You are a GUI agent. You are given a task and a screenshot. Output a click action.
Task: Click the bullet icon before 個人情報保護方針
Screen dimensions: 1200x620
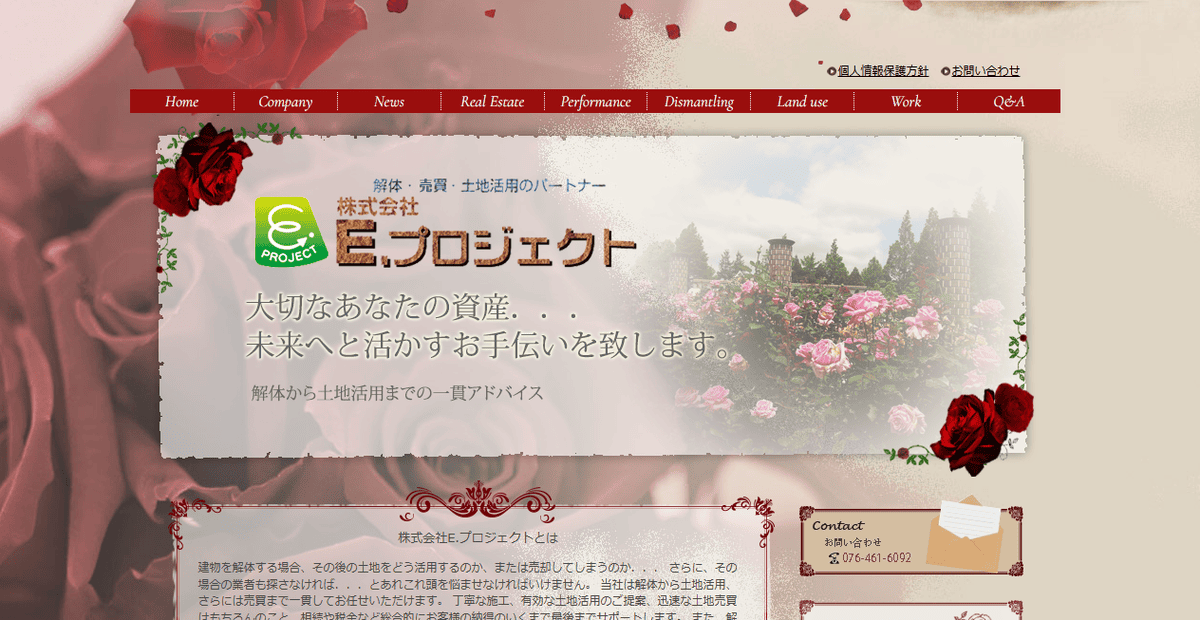click(832, 71)
